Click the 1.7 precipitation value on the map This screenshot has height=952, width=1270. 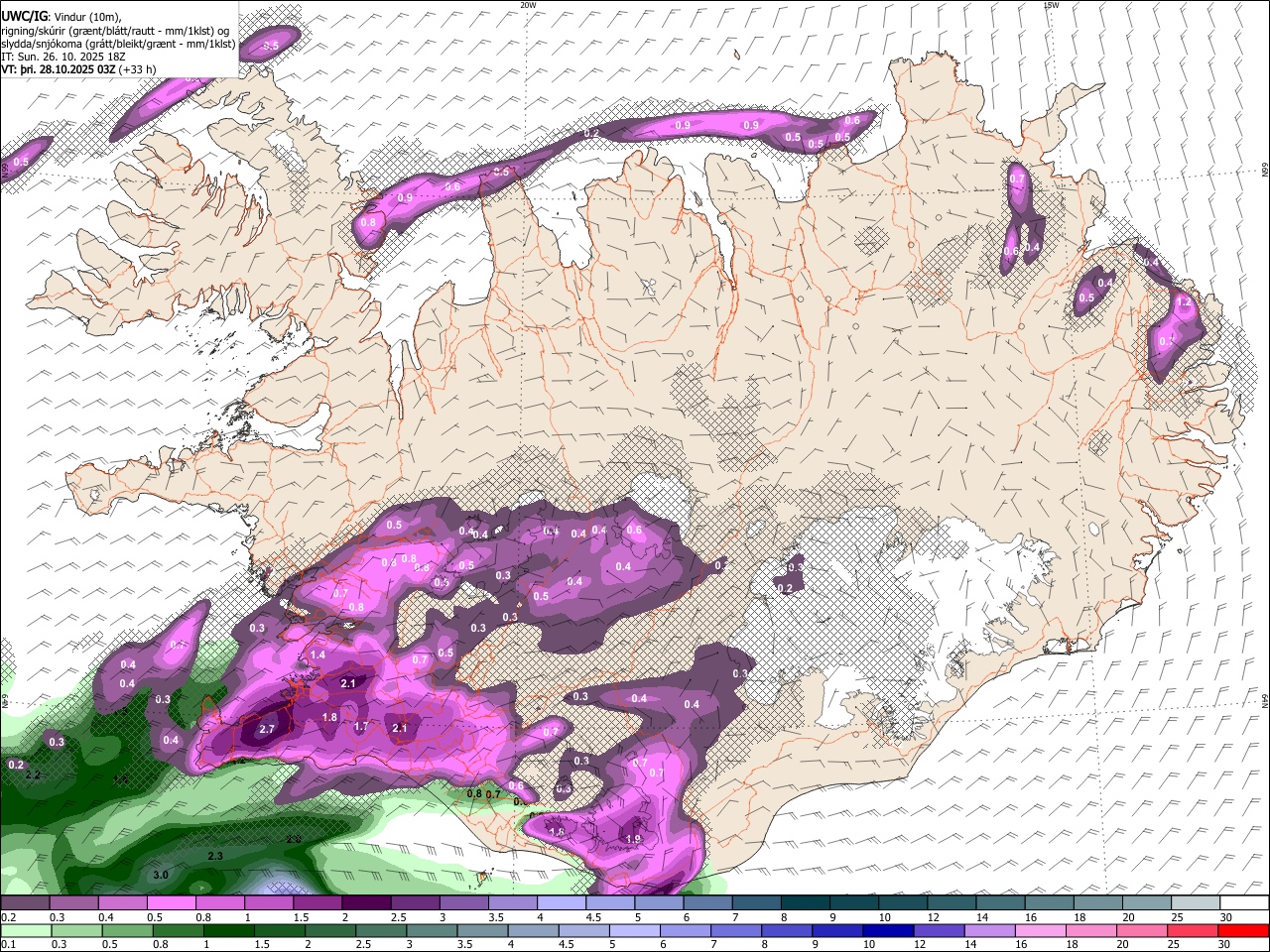point(361,727)
